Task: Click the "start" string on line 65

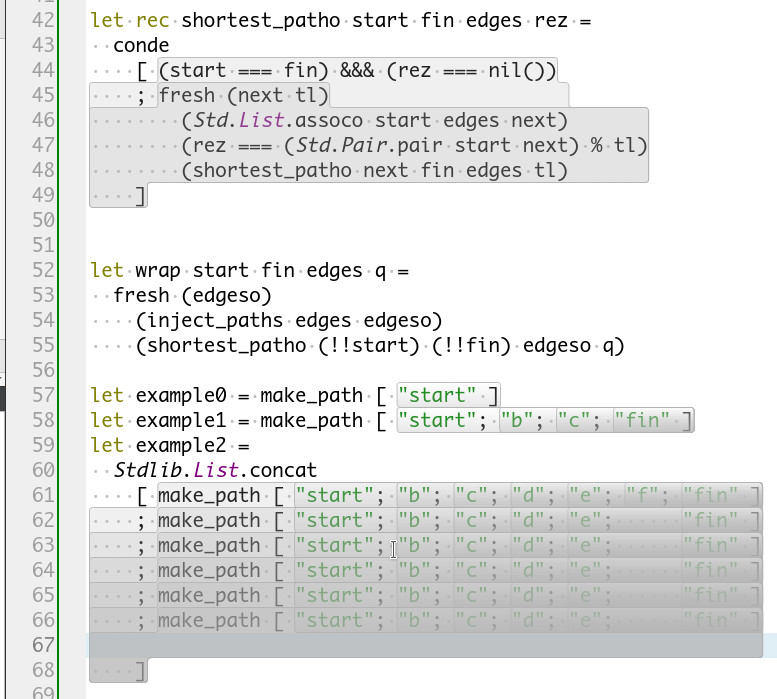Action: click(x=334, y=595)
